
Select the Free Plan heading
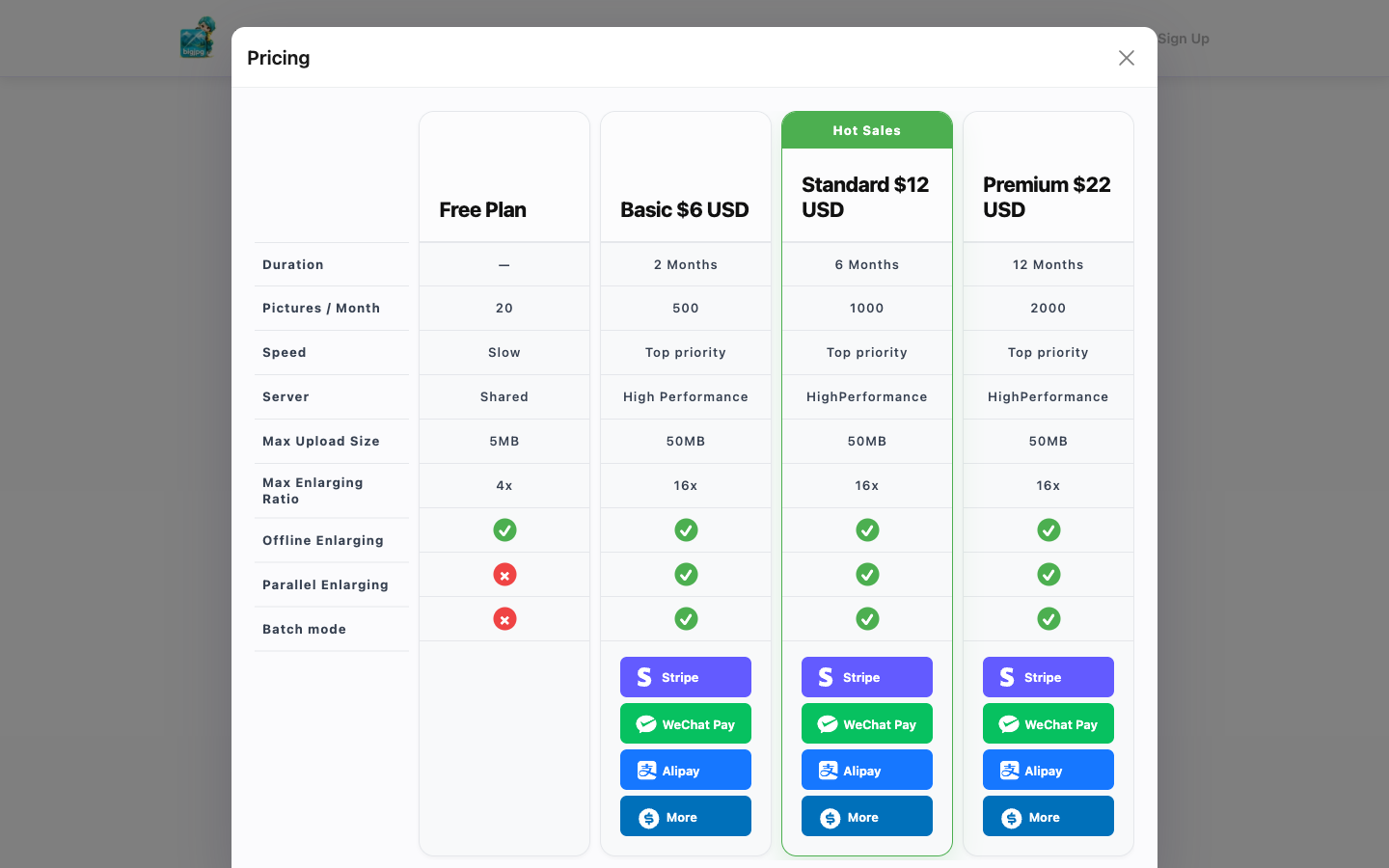[482, 210]
